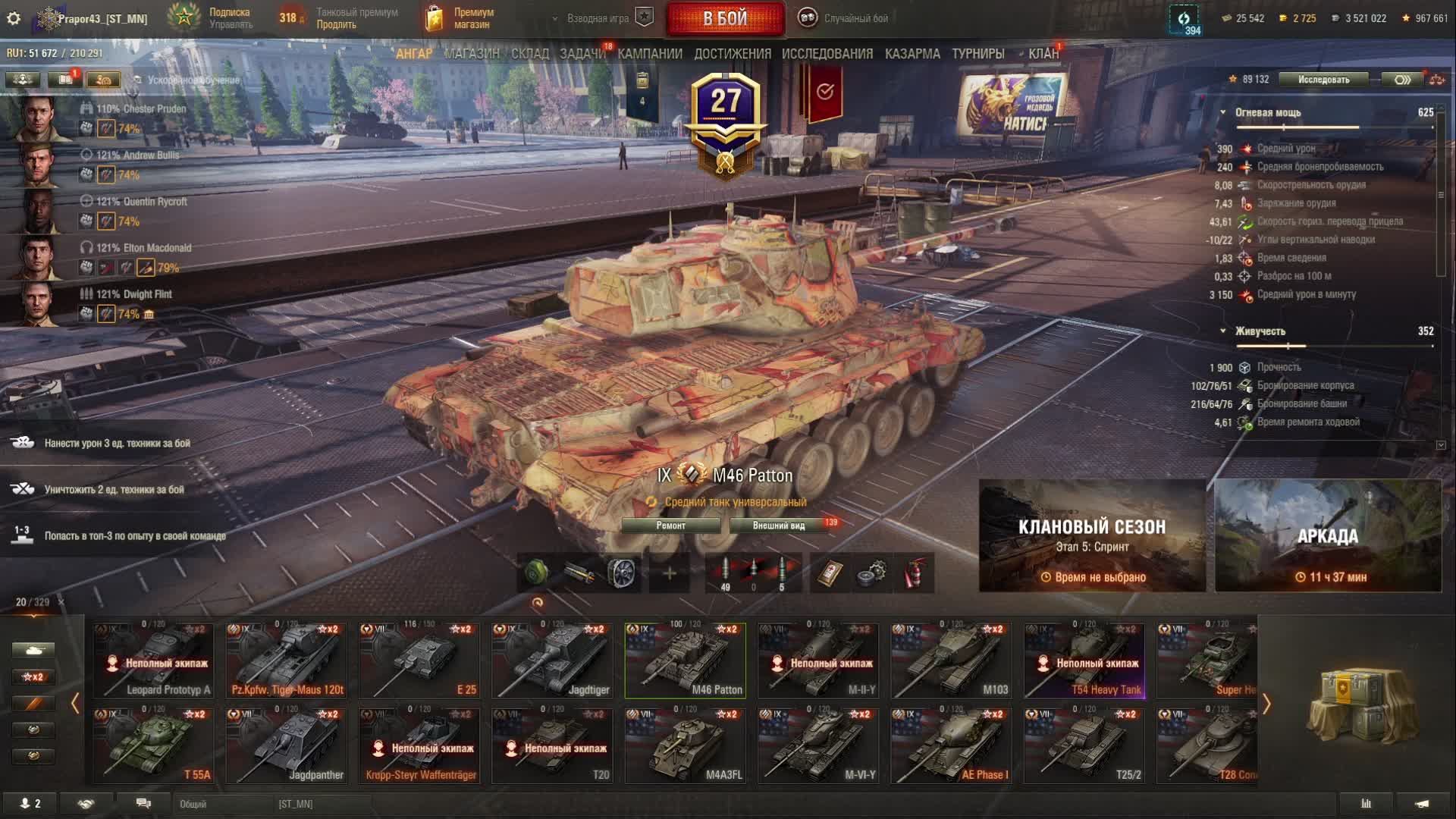Open crew books icon with notification
This screenshot has height=819, width=1456.
pyautogui.click(x=64, y=80)
